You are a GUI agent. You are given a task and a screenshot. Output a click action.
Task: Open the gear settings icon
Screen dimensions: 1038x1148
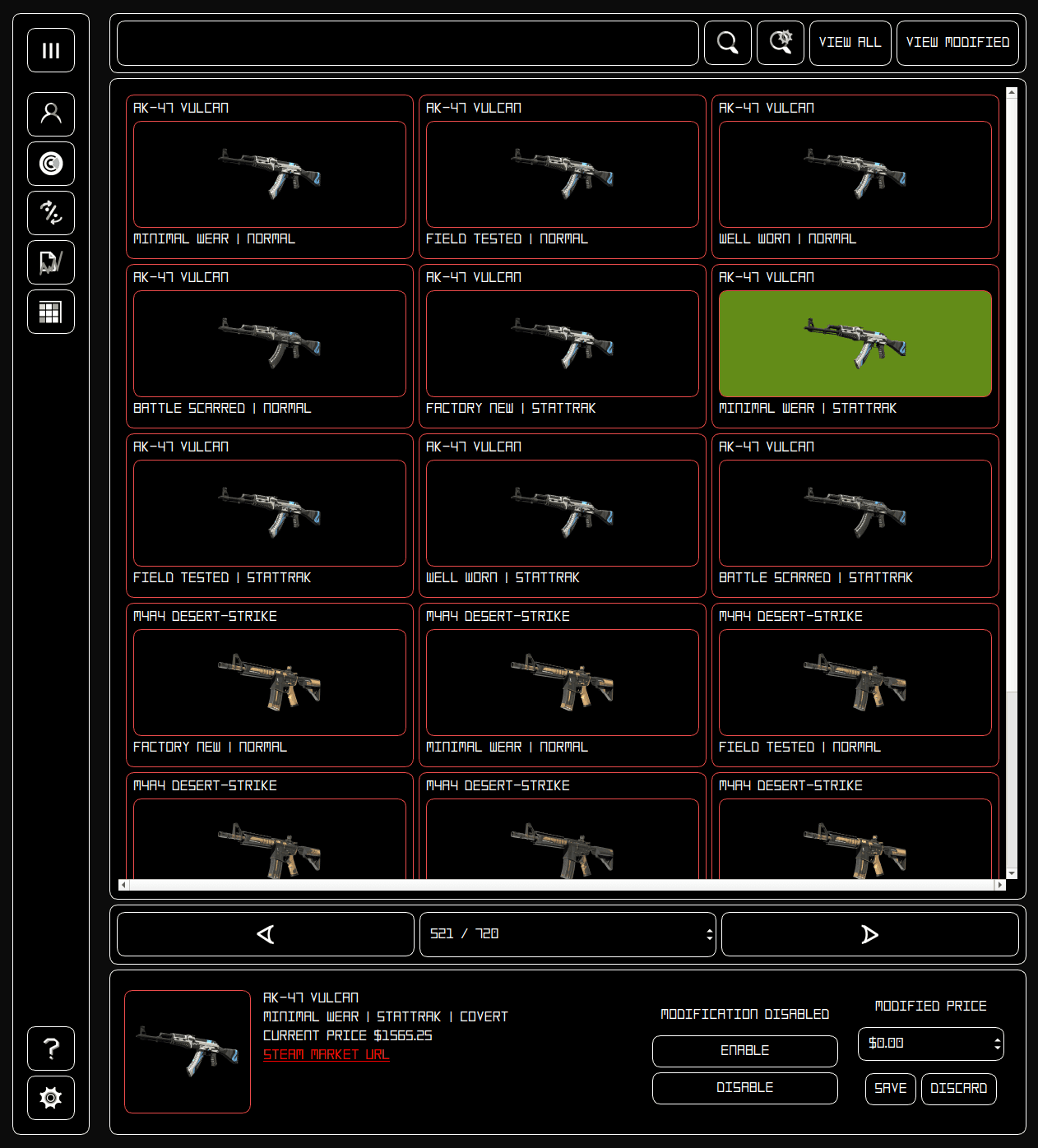click(51, 1098)
